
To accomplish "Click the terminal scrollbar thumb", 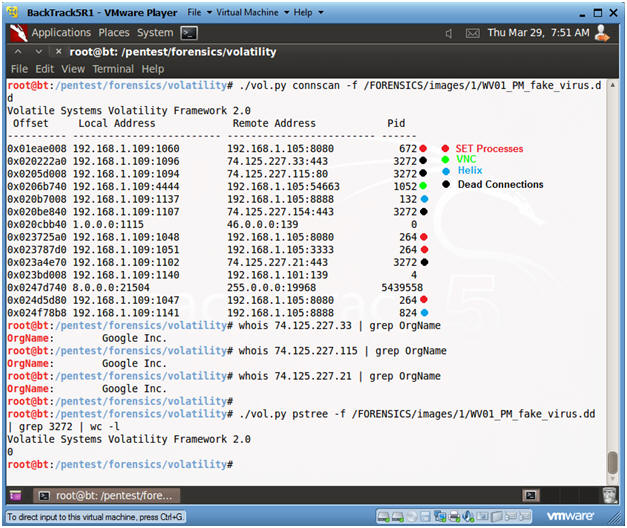I will point(612,462).
